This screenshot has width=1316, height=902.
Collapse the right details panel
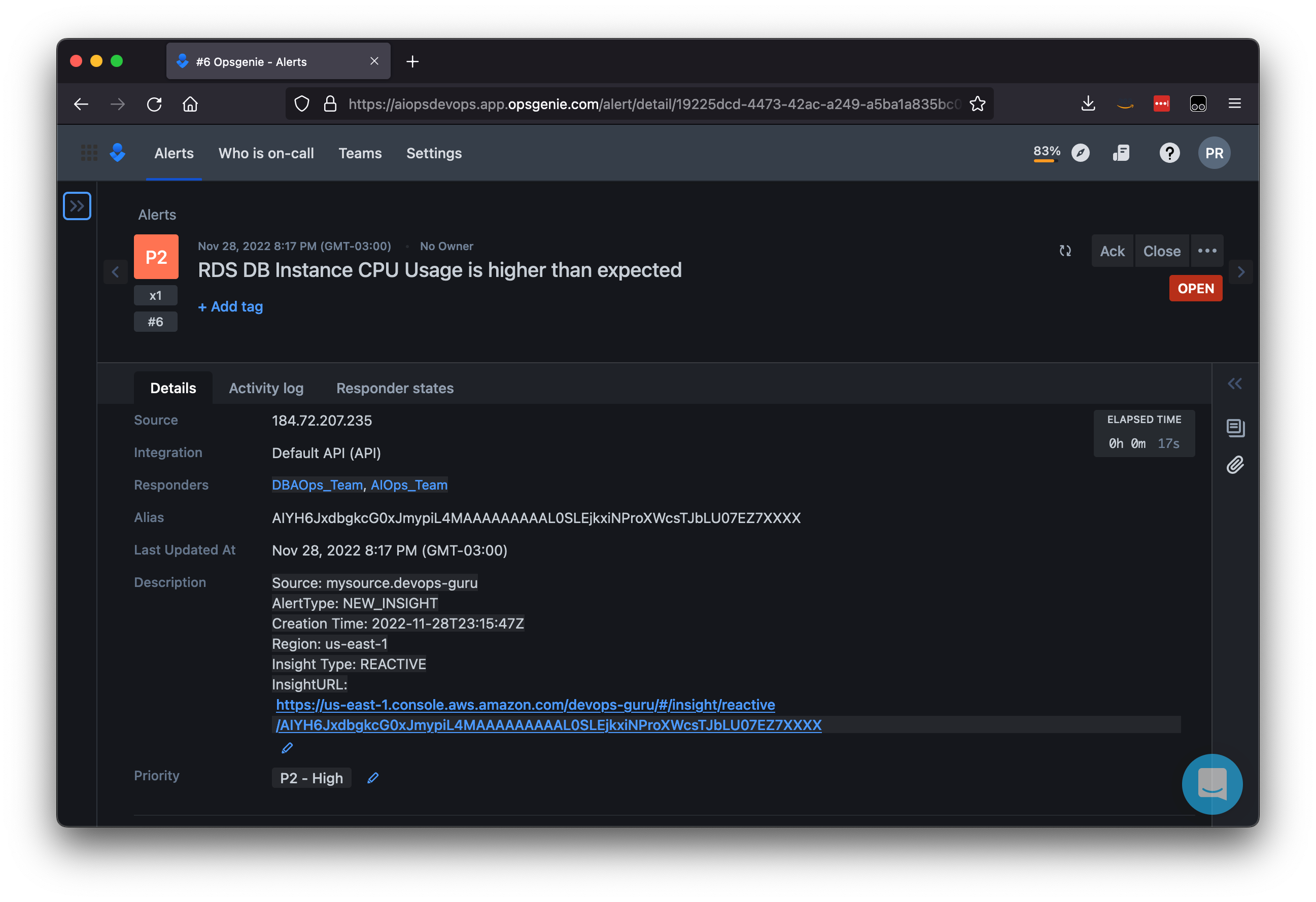tap(1235, 384)
